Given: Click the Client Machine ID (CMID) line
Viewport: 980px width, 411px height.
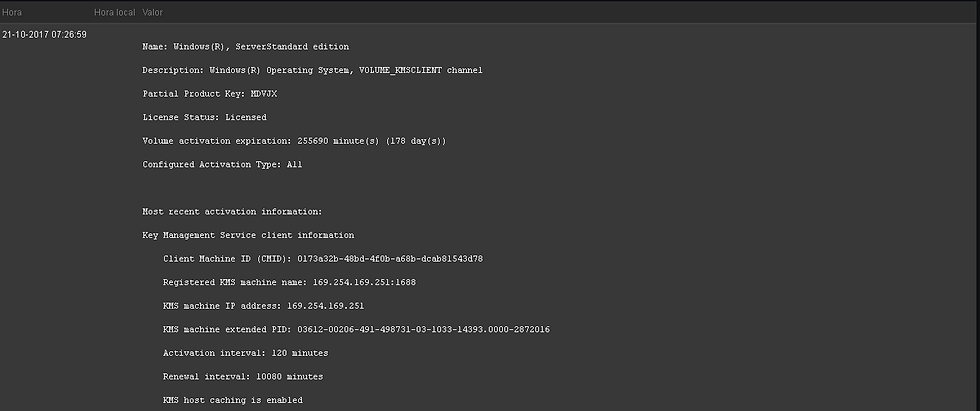Looking at the screenshot, I should click(322, 259).
